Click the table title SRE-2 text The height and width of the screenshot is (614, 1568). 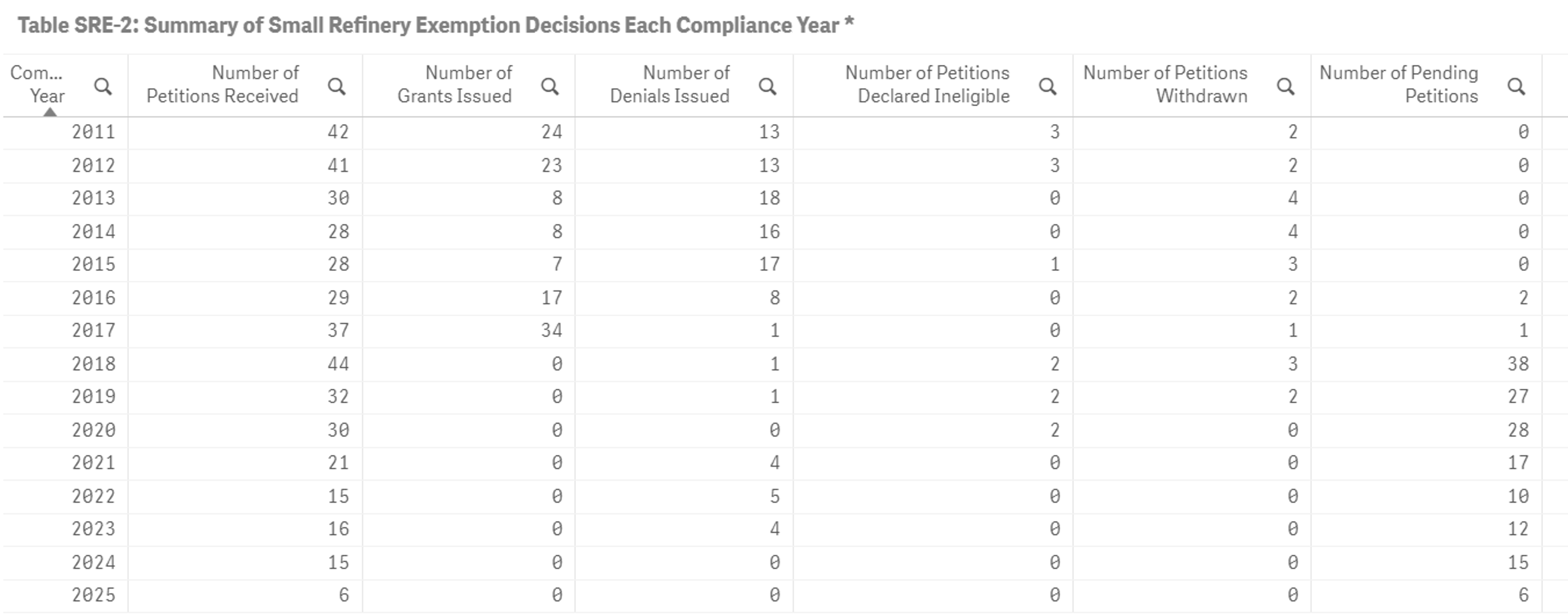pos(435,26)
